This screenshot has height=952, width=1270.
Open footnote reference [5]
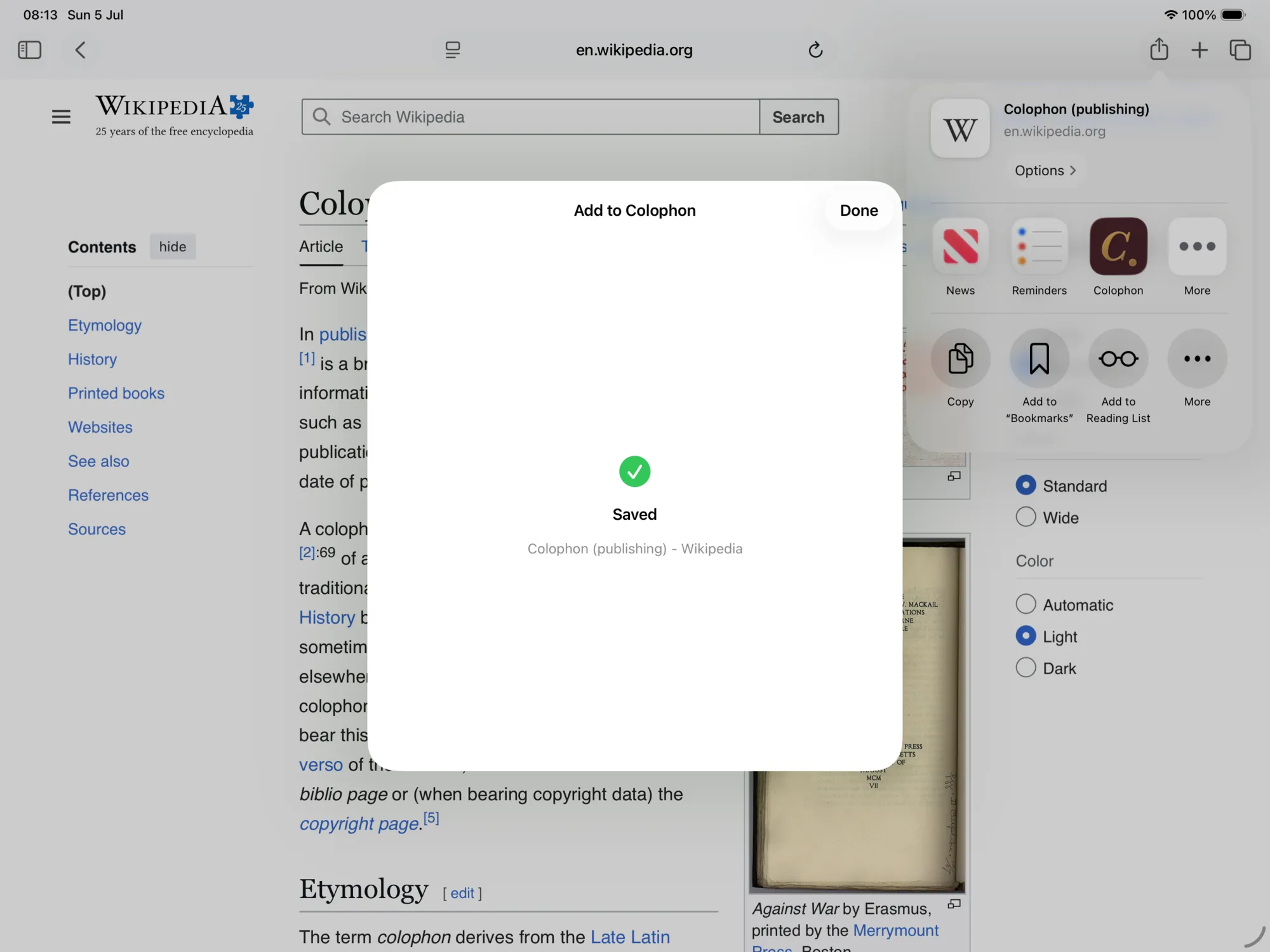[x=431, y=817]
